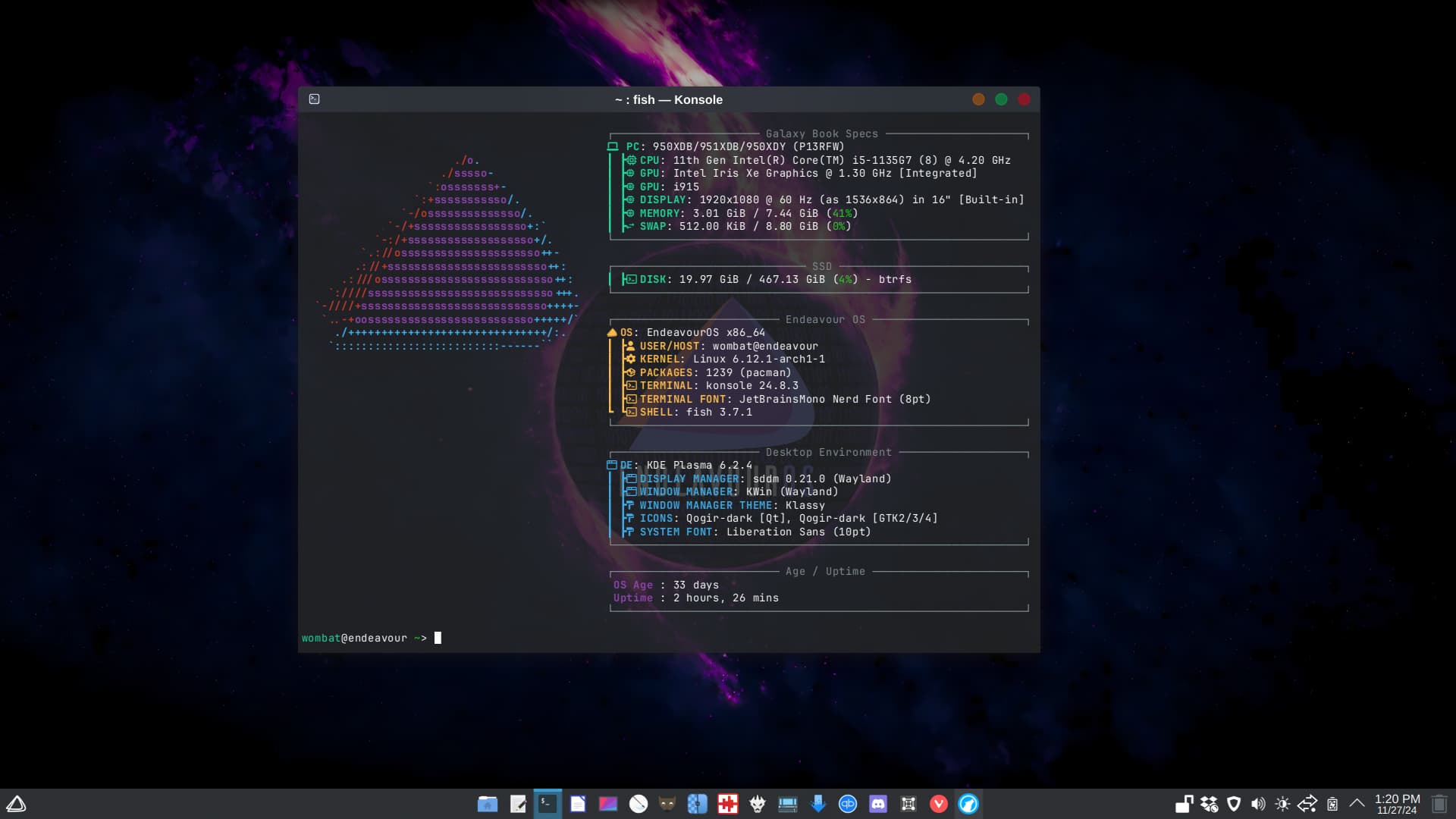Open the shield security tray icon
Image resolution: width=1456 pixels, height=819 pixels.
click(x=1234, y=804)
